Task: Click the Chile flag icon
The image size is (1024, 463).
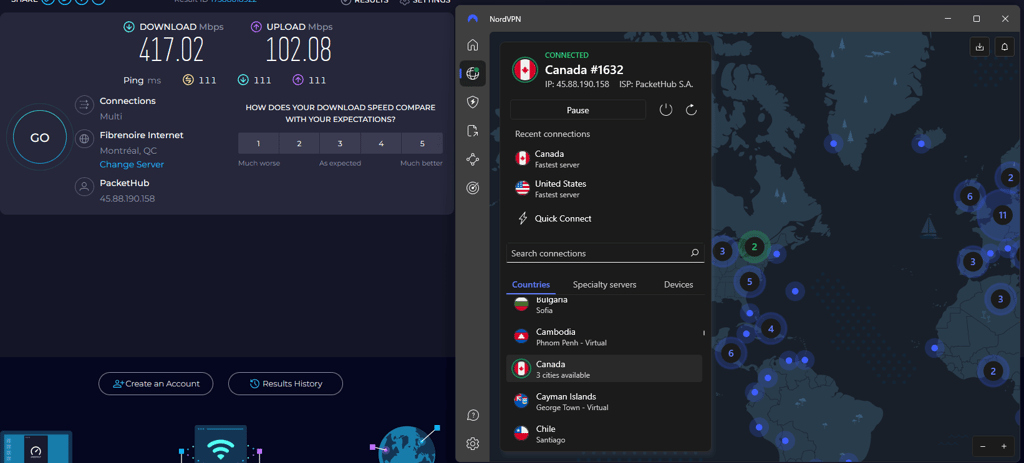Action: (521, 434)
